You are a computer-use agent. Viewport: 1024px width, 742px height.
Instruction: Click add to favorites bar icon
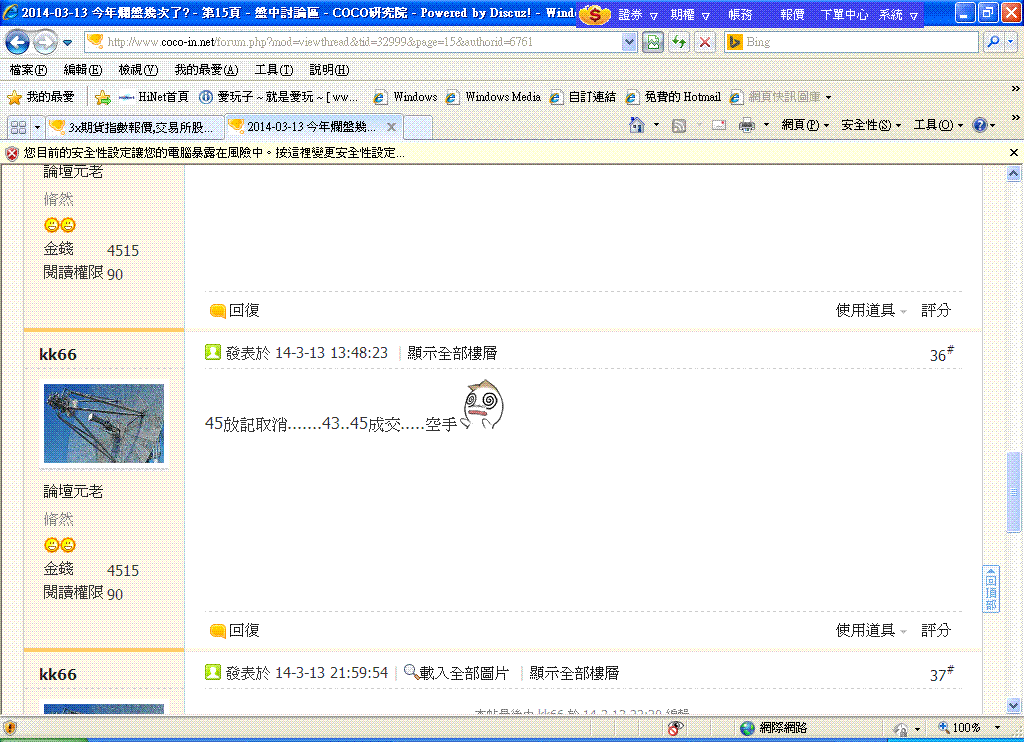(103, 97)
